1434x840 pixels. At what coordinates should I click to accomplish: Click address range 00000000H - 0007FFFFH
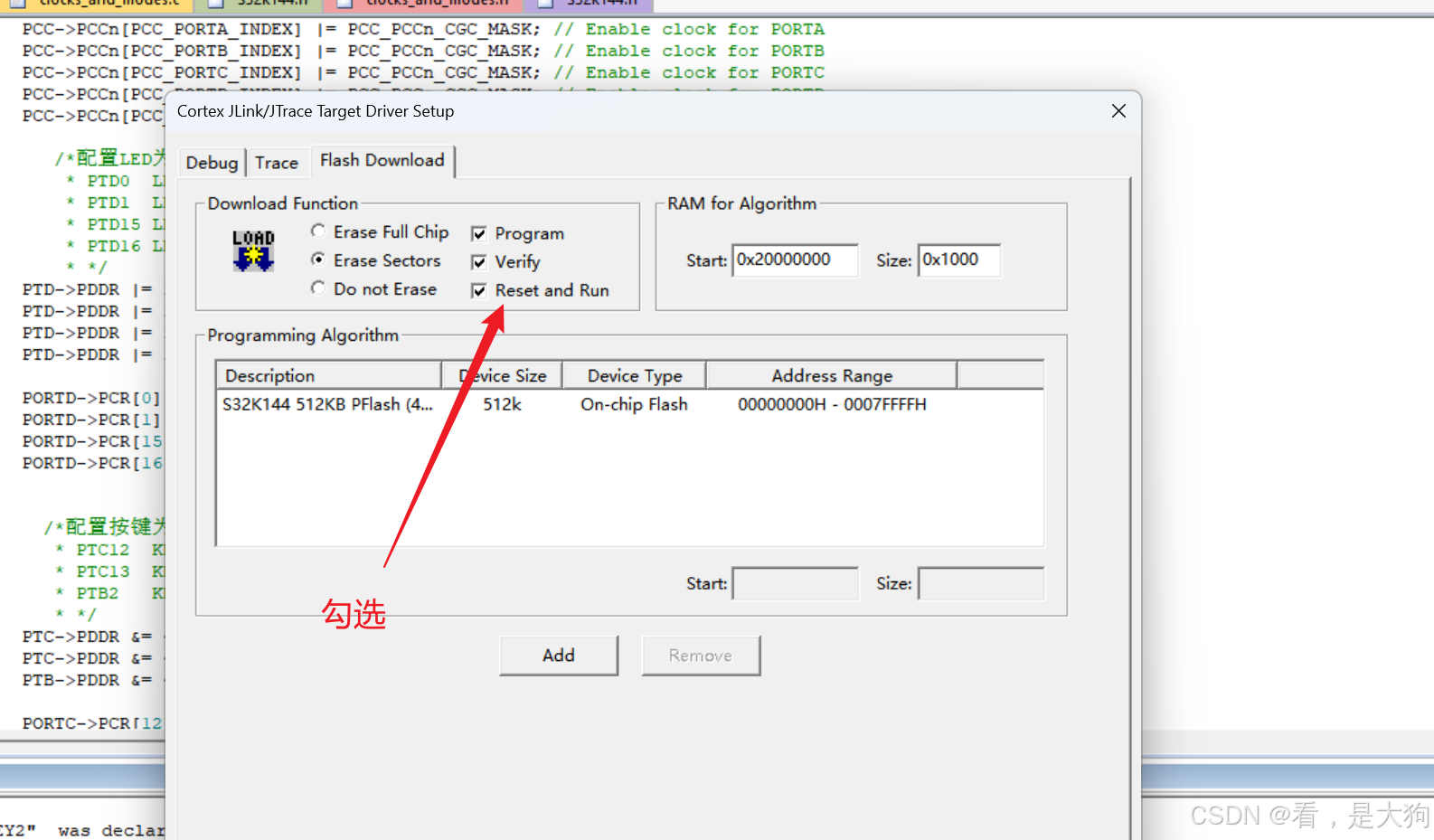point(832,404)
